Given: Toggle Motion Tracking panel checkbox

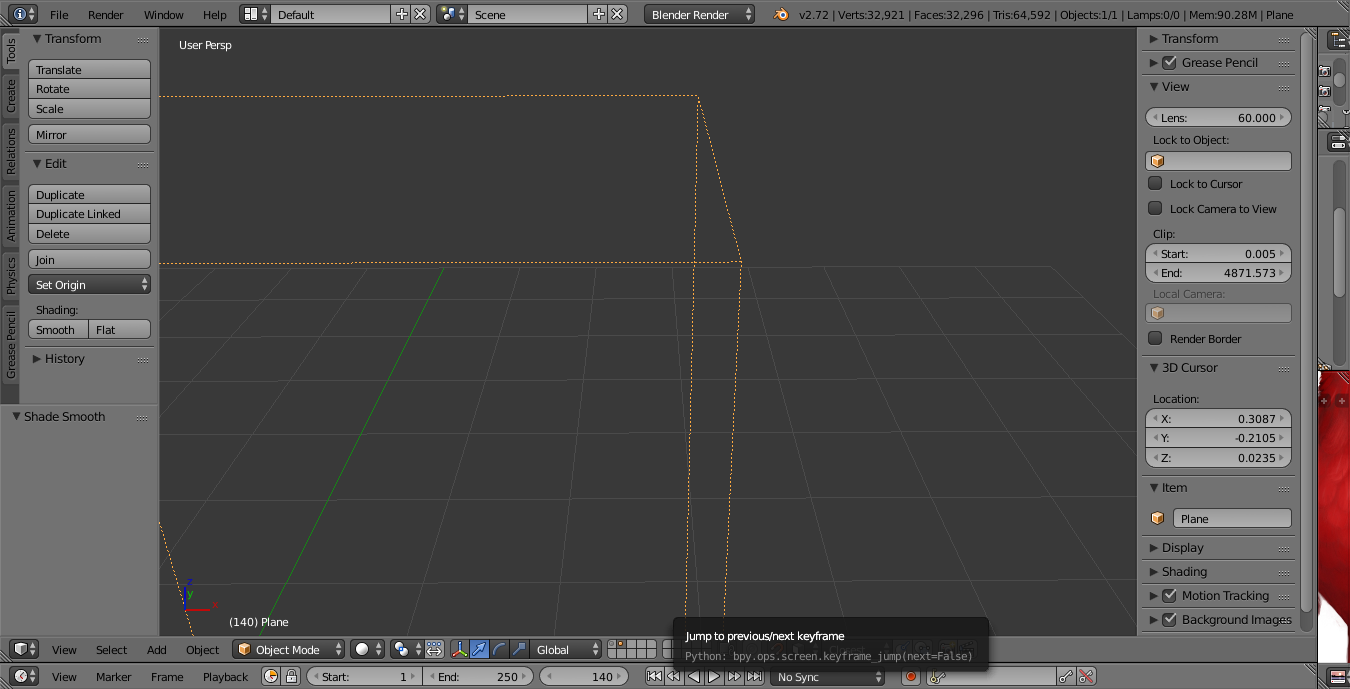Looking at the screenshot, I should [1169, 595].
